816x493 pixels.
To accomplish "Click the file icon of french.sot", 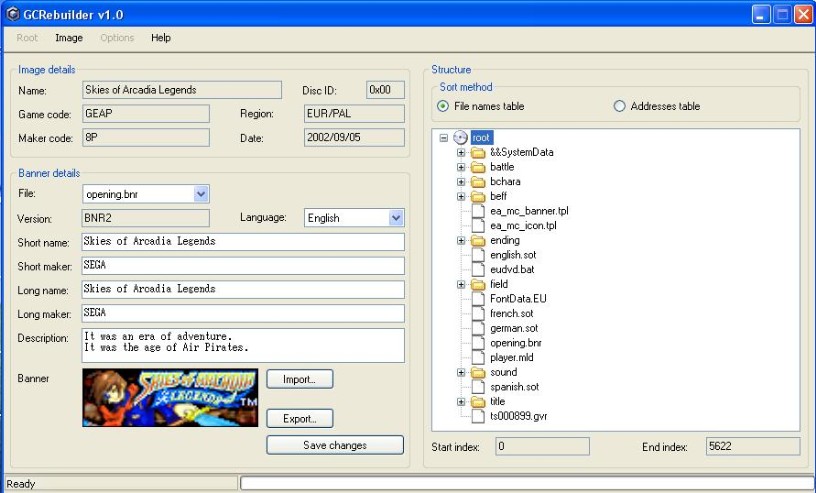I will coord(478,313).
